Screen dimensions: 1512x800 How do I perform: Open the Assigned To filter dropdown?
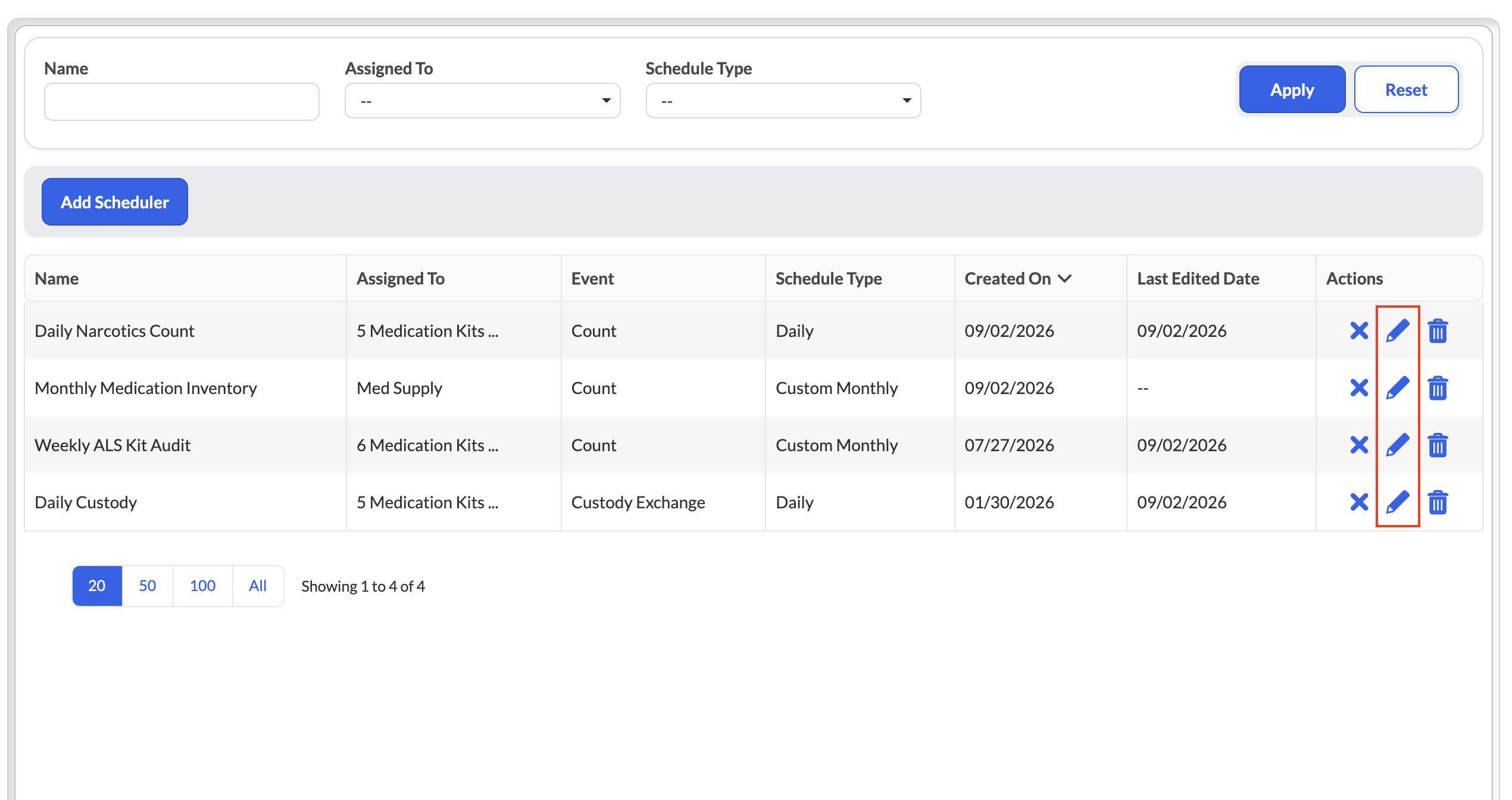coord(482,101)
